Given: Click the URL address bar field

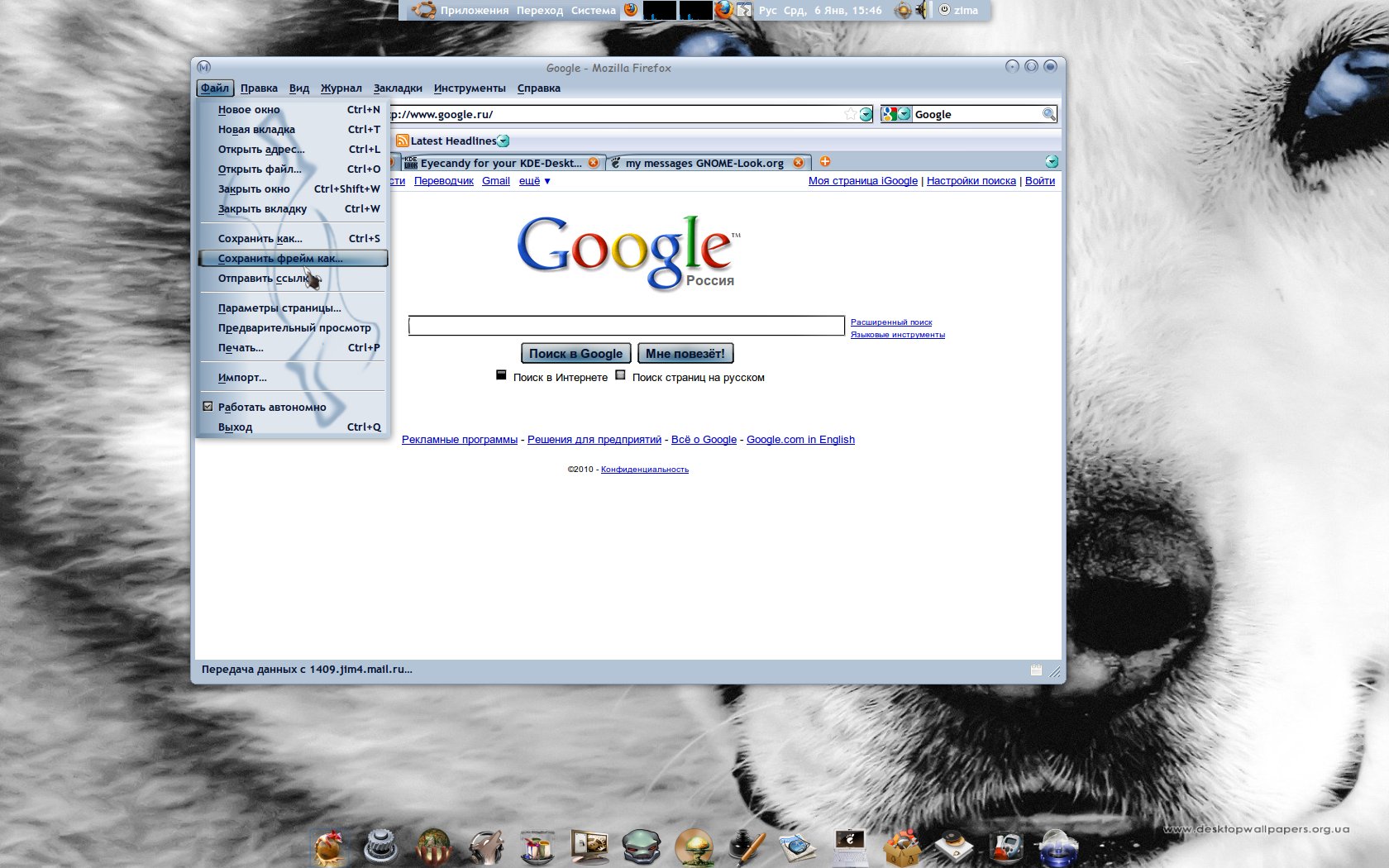Looking at the screenshot, I should pyautogui.click(x=616, y=114).
